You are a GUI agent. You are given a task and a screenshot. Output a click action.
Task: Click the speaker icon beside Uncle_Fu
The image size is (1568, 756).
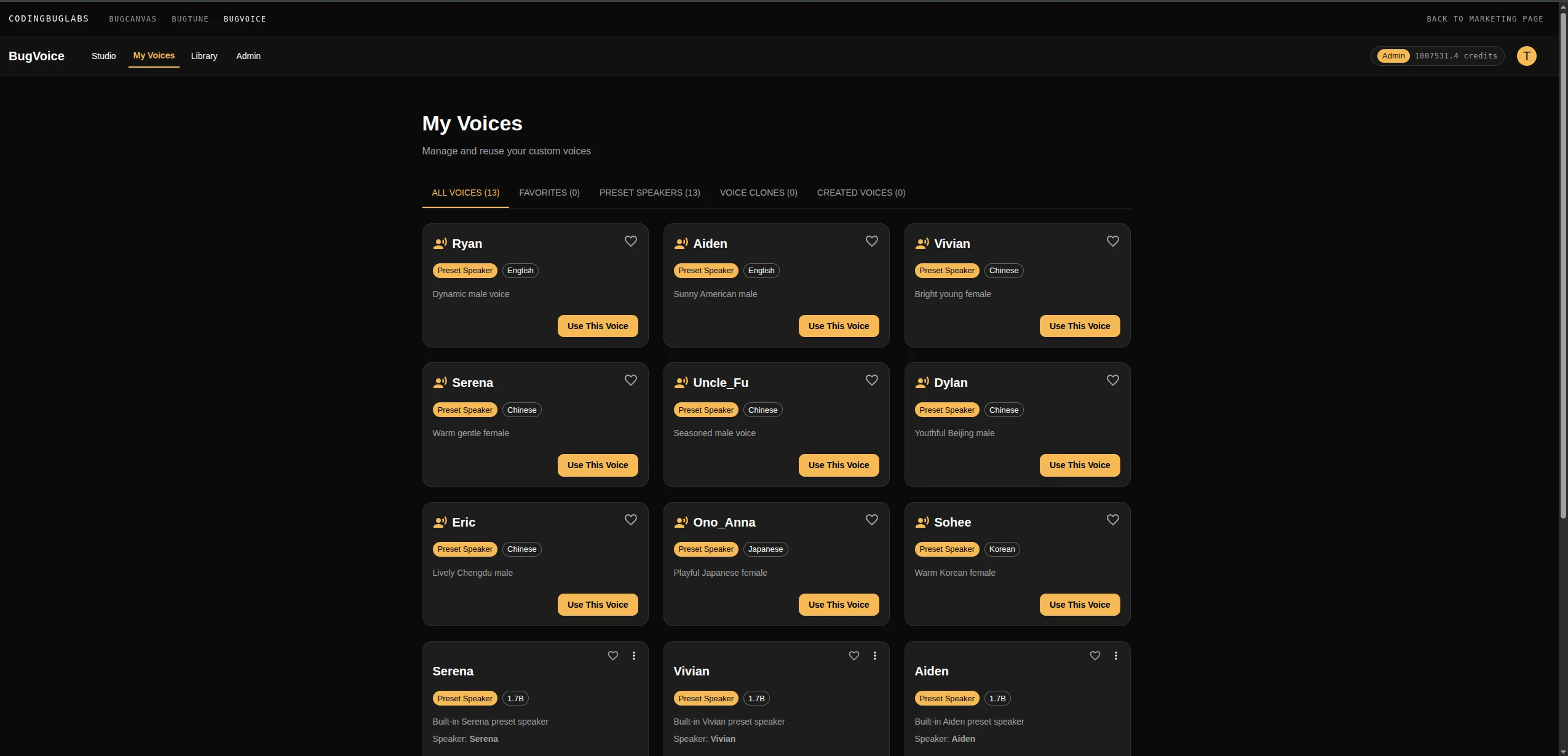681,382
